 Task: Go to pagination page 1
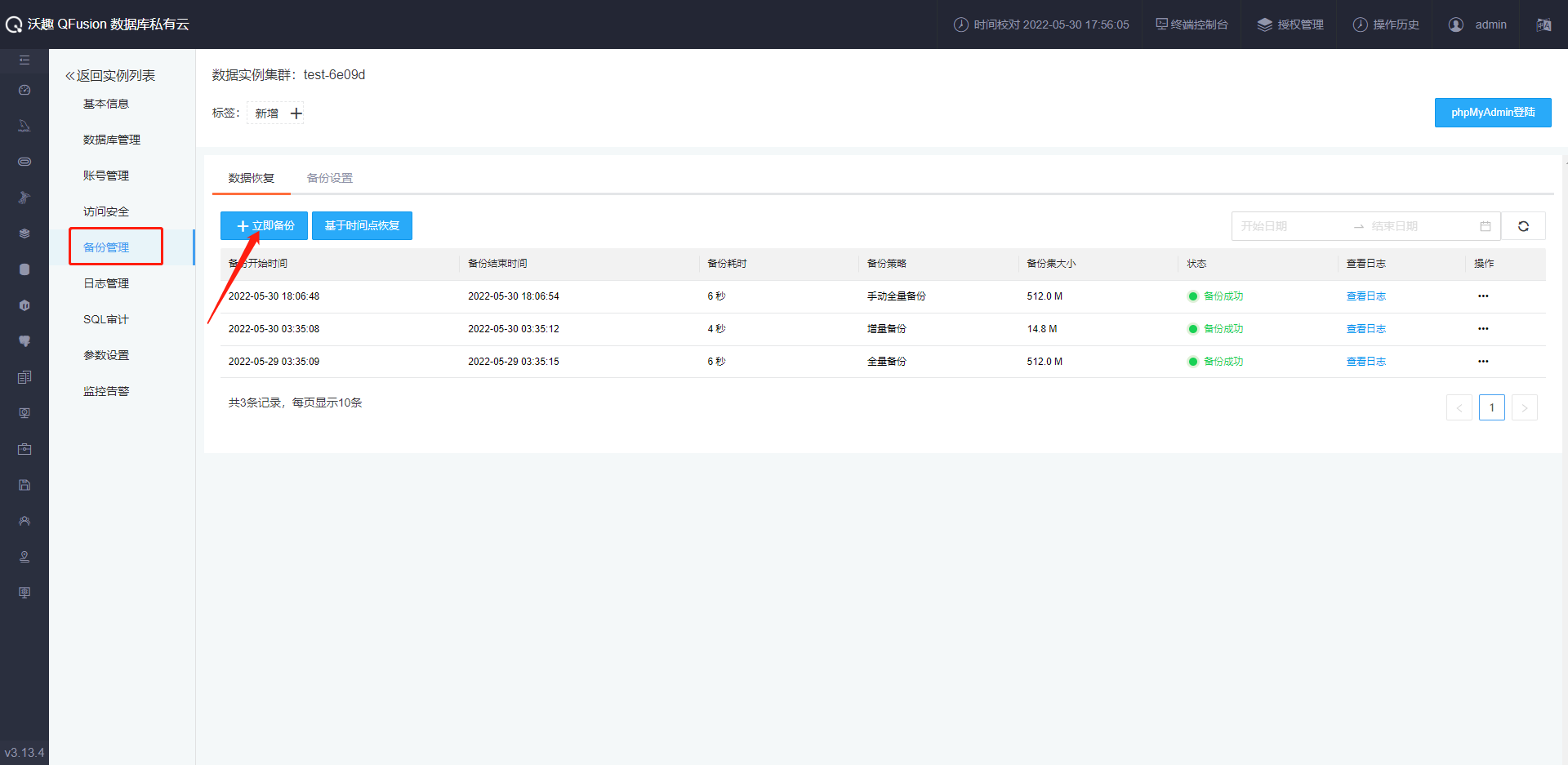[1492, 407]
